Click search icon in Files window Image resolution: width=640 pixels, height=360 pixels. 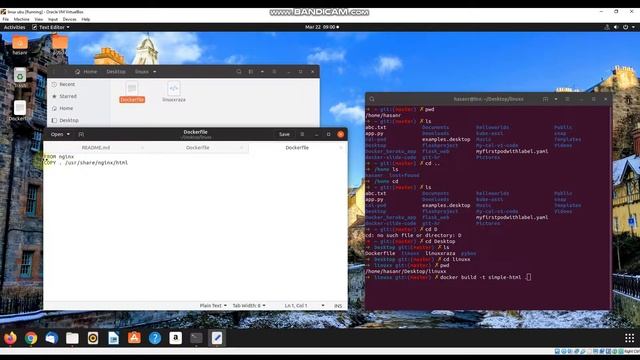tap(239, 71)
